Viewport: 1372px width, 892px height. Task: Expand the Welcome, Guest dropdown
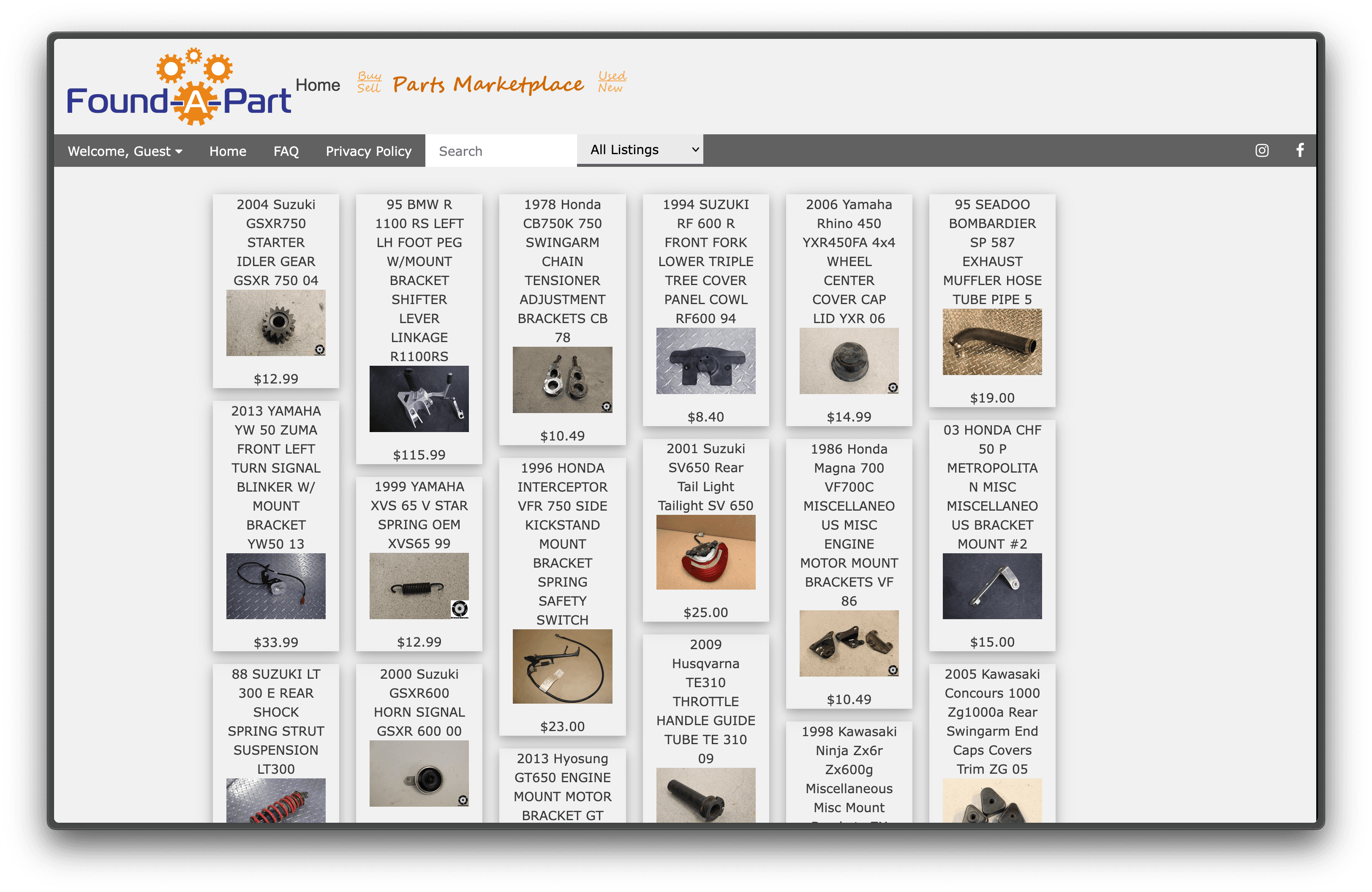[x=125, y=151]
